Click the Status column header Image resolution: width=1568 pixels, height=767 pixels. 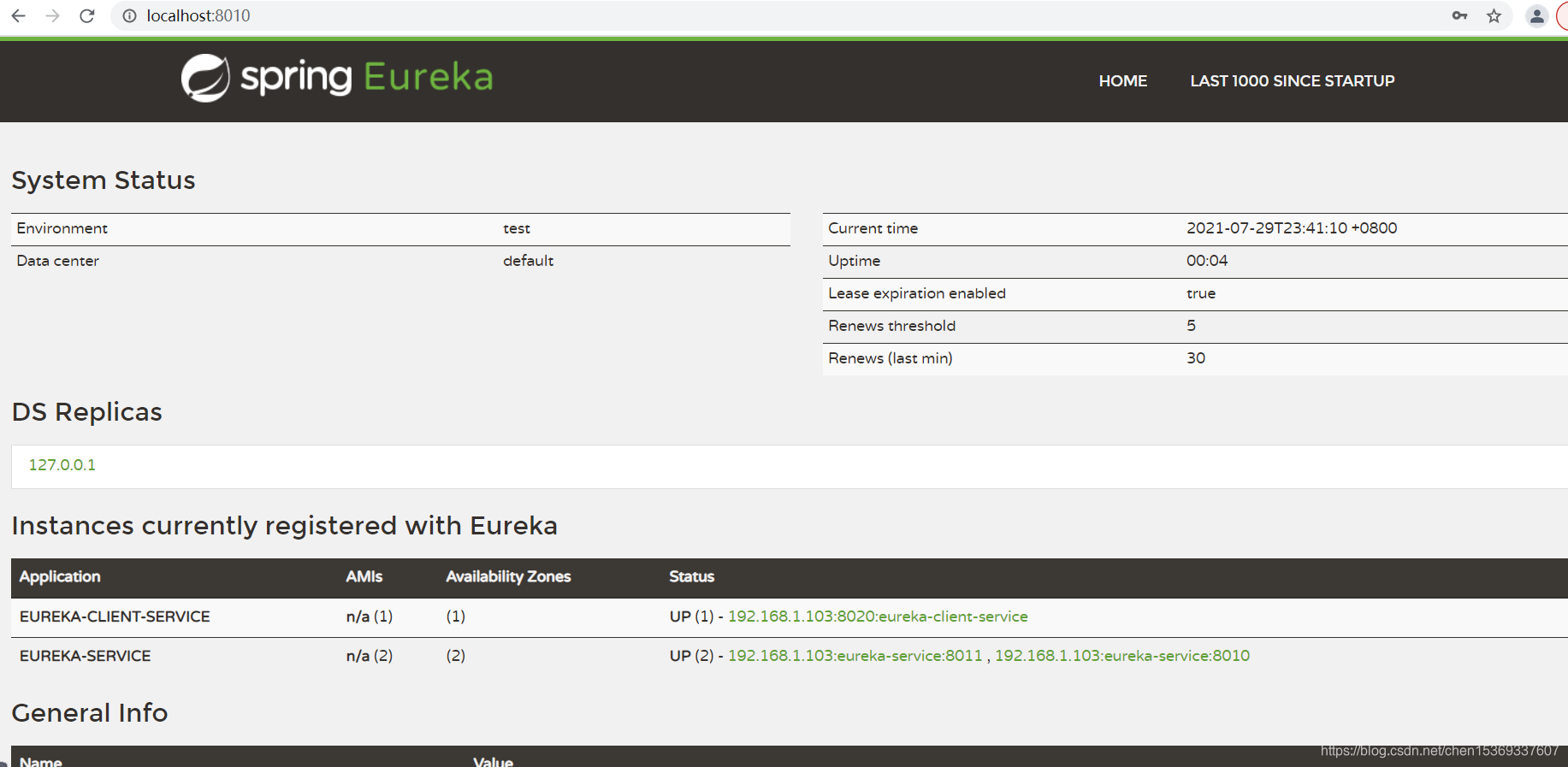tap(691, 577)
